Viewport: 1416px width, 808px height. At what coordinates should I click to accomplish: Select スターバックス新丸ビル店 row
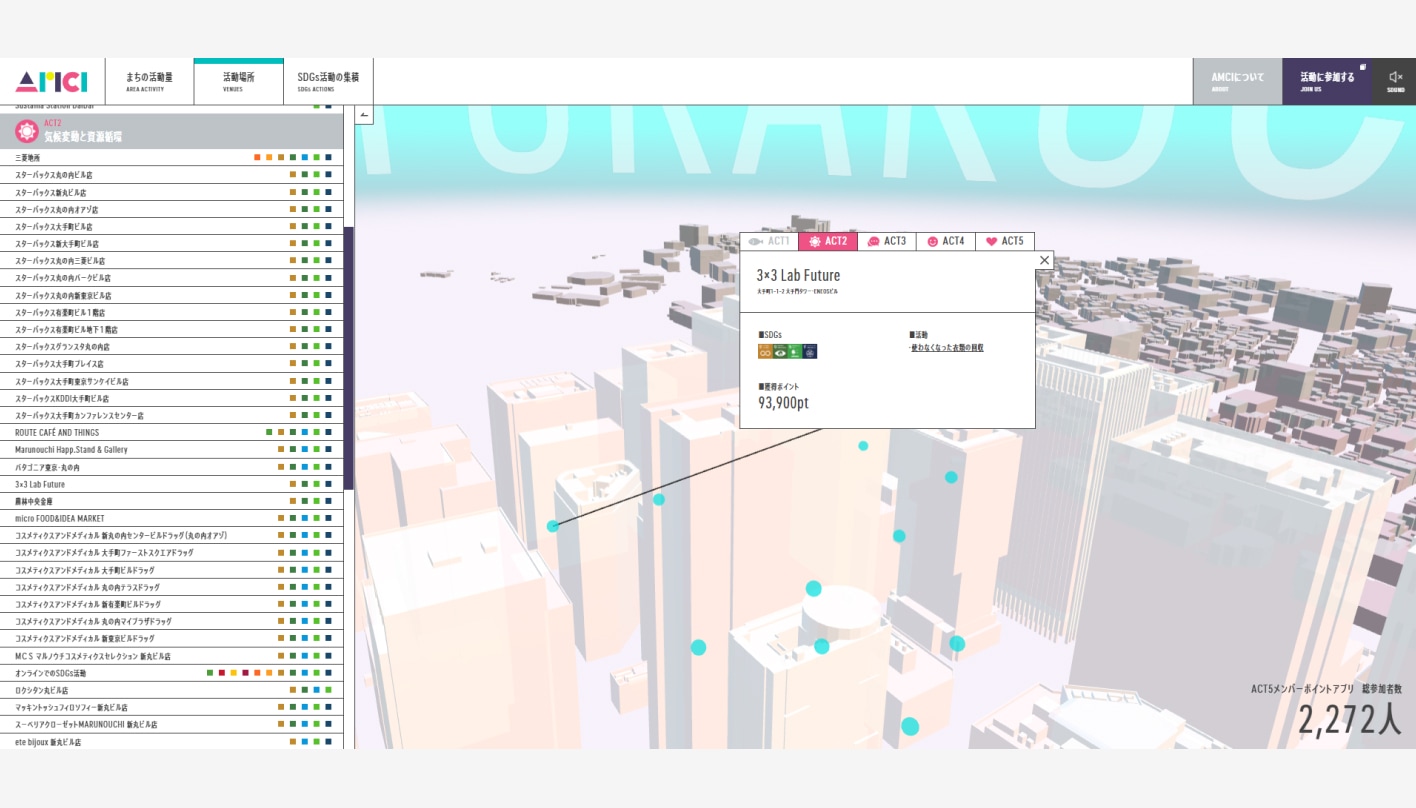pos(172,192)
